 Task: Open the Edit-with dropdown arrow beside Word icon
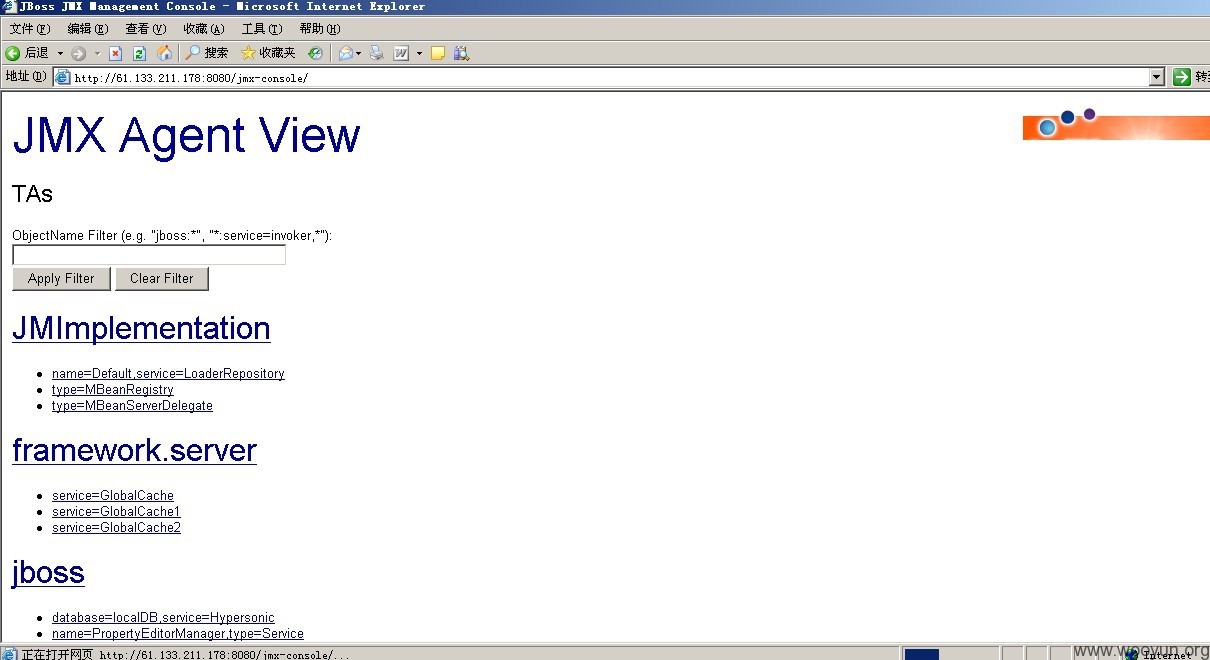tap(419, 53)
